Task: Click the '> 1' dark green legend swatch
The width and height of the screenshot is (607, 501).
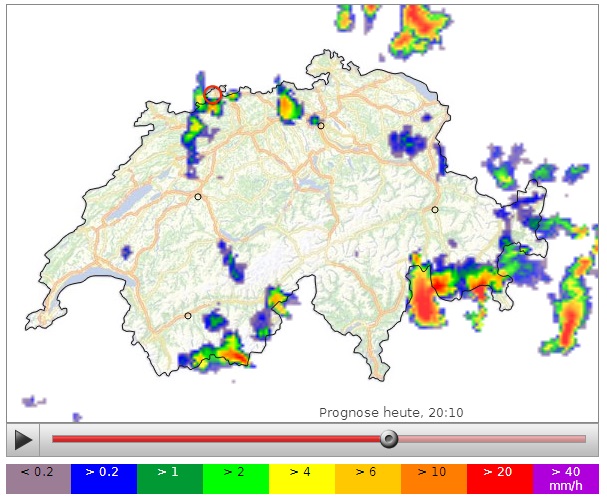Action: point(170,479)
